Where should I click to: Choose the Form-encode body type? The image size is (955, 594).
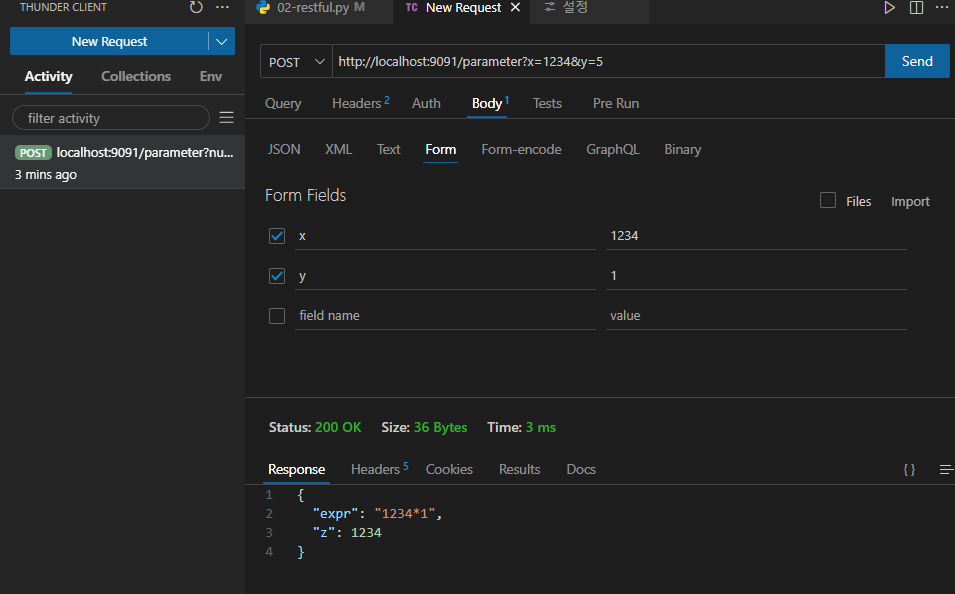(521, 149)
